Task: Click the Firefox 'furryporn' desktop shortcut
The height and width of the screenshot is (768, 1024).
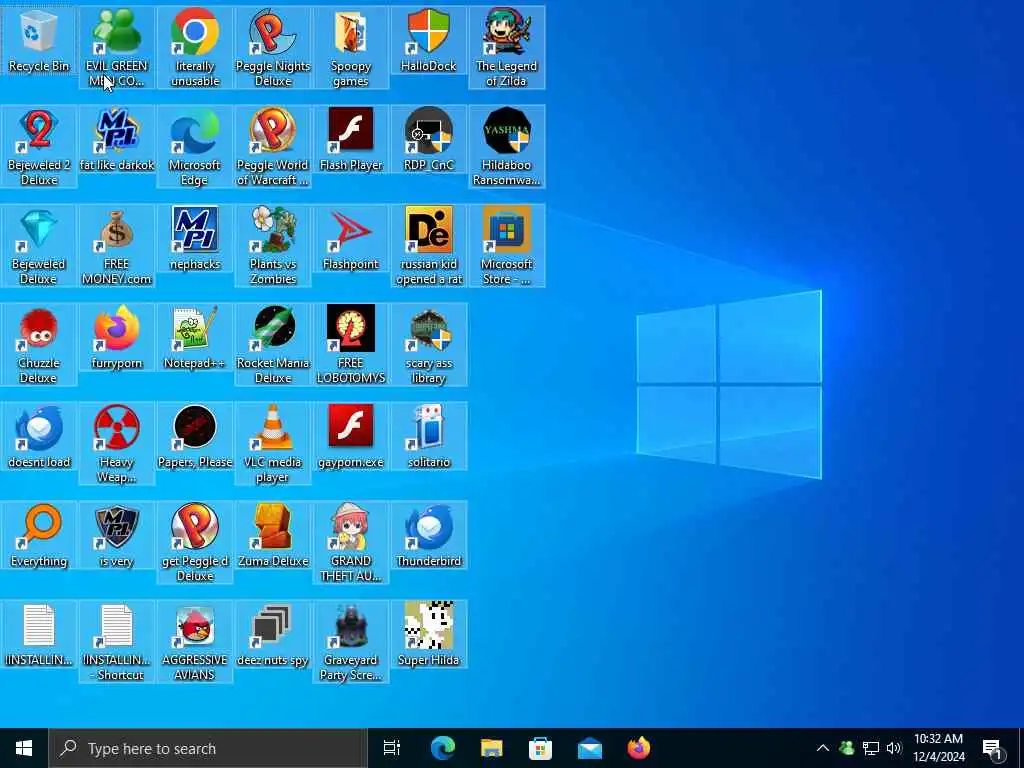Action: (x=116, y=338)
